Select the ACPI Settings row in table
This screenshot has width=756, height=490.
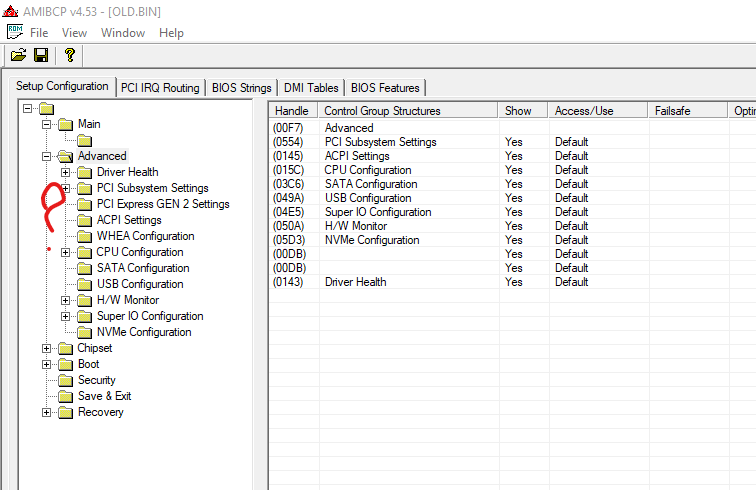click(512, 156)
